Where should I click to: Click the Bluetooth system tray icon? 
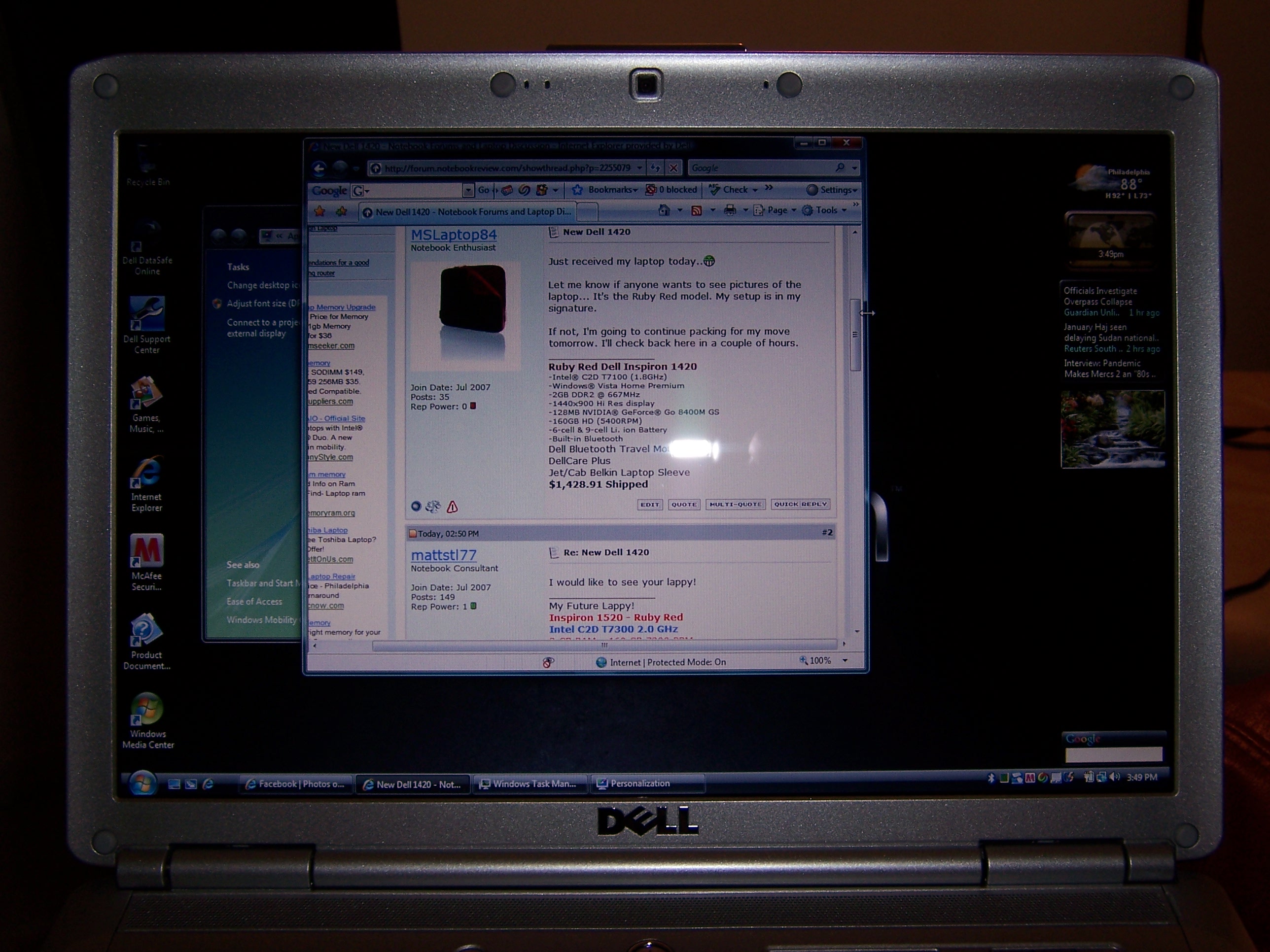pyautogui.click(x=991, y=778)
